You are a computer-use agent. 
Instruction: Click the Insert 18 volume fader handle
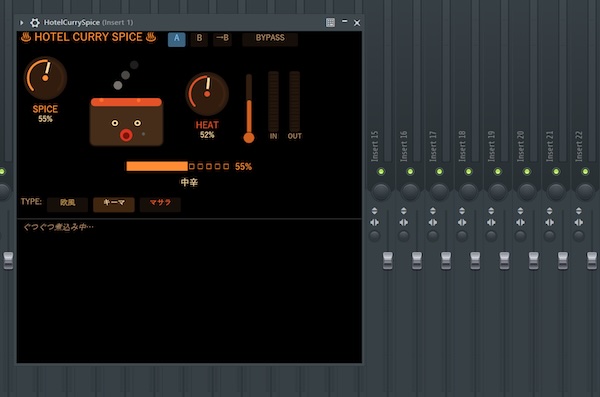pos(475,261)
